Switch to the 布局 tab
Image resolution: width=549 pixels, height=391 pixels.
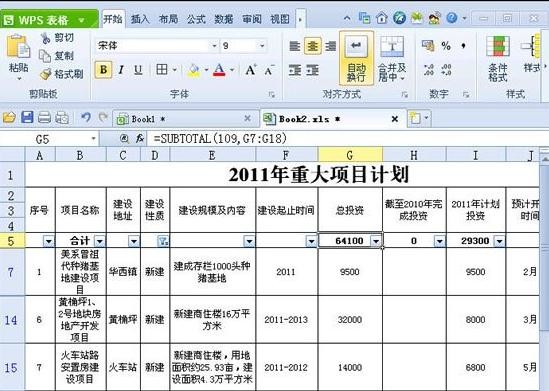point(168,19)
